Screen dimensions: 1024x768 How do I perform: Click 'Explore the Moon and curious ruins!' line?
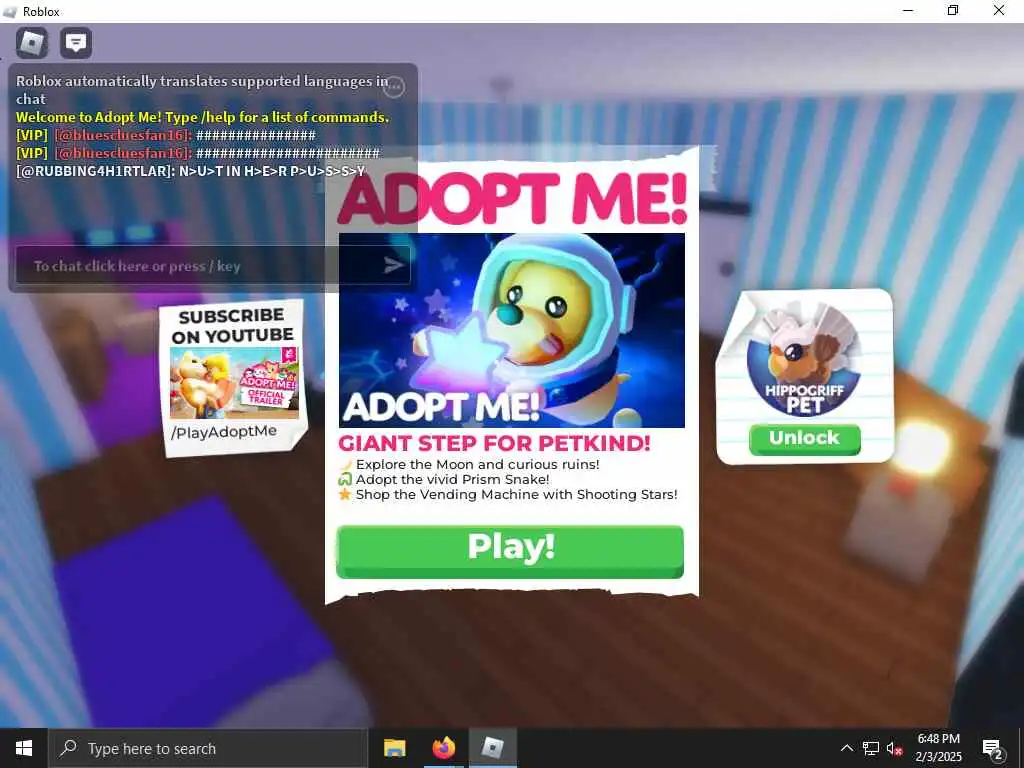[x=477, y=464]
